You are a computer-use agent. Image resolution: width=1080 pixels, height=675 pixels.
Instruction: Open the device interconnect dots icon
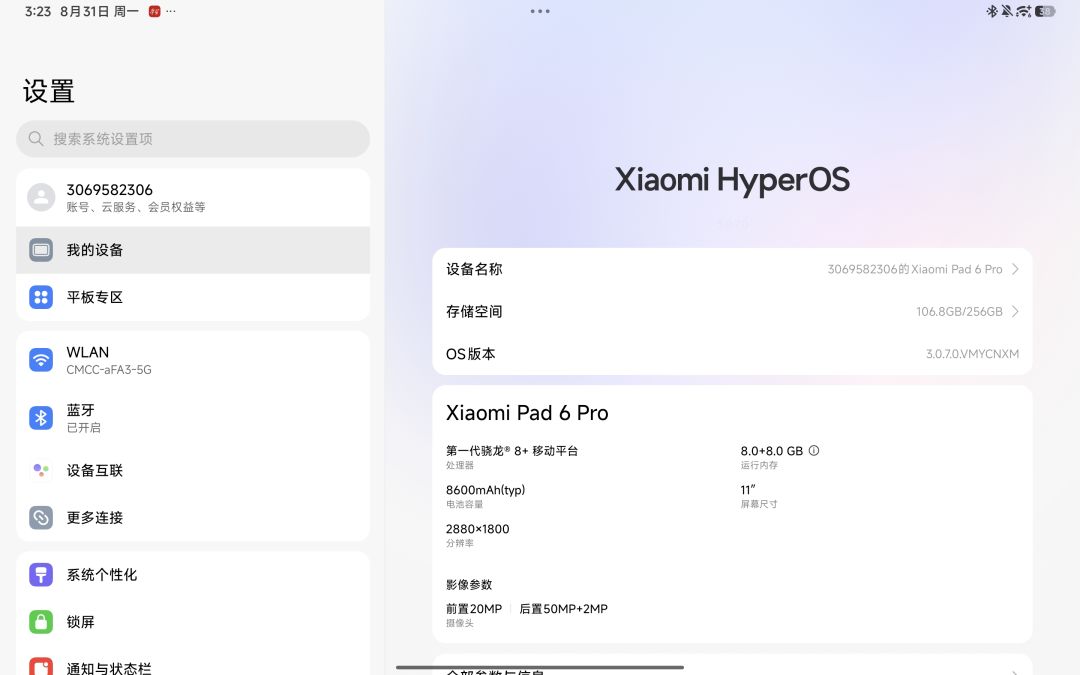(41, 470)
